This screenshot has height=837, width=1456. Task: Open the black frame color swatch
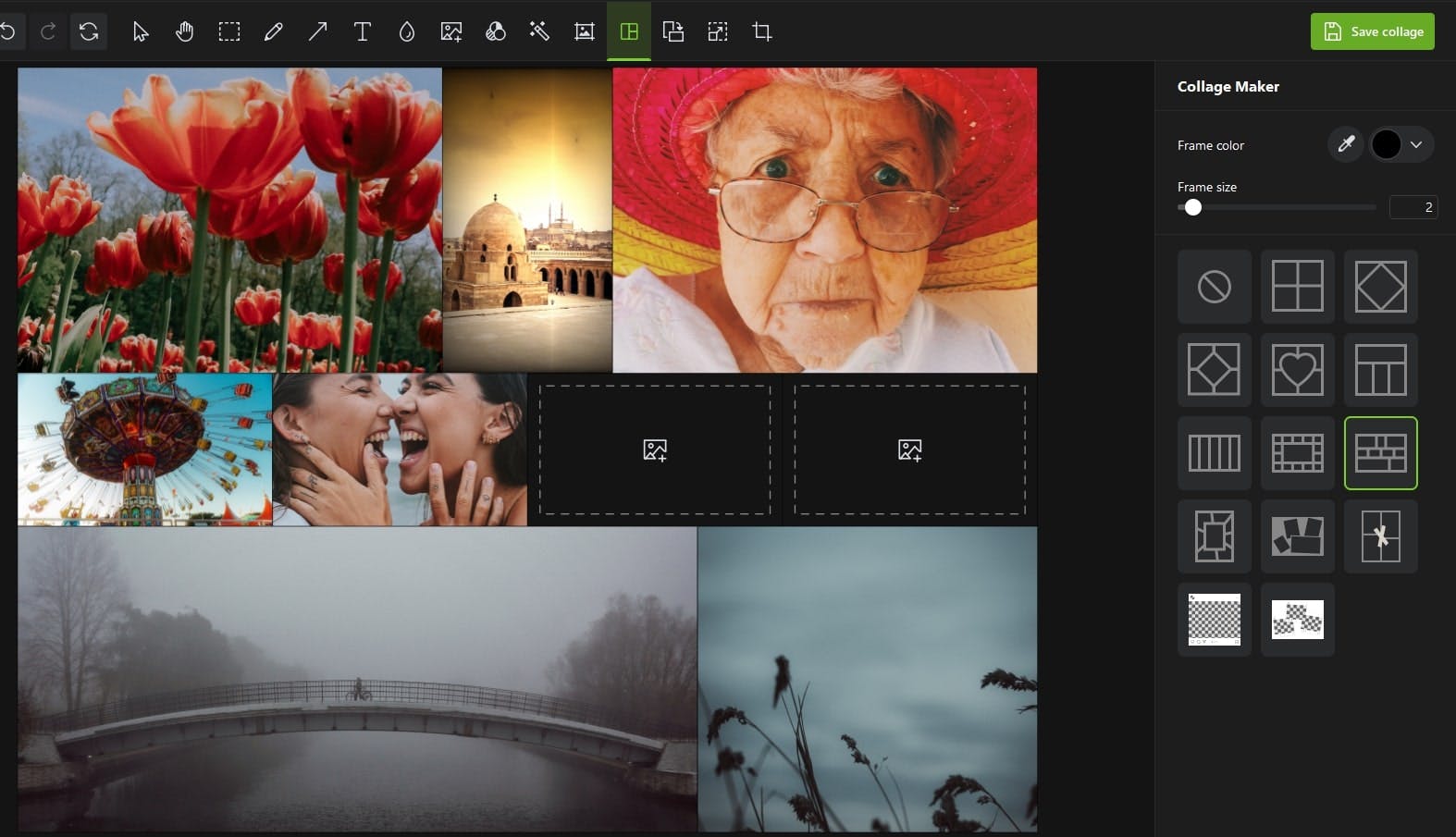pyautogui.click(x=1386, y=144)
